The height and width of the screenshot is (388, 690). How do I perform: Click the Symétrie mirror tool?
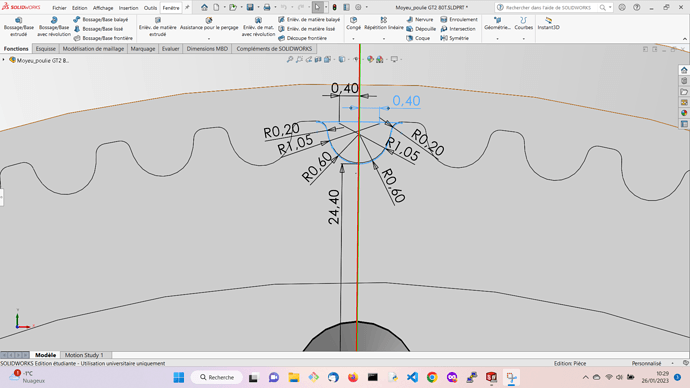point(455,38)
